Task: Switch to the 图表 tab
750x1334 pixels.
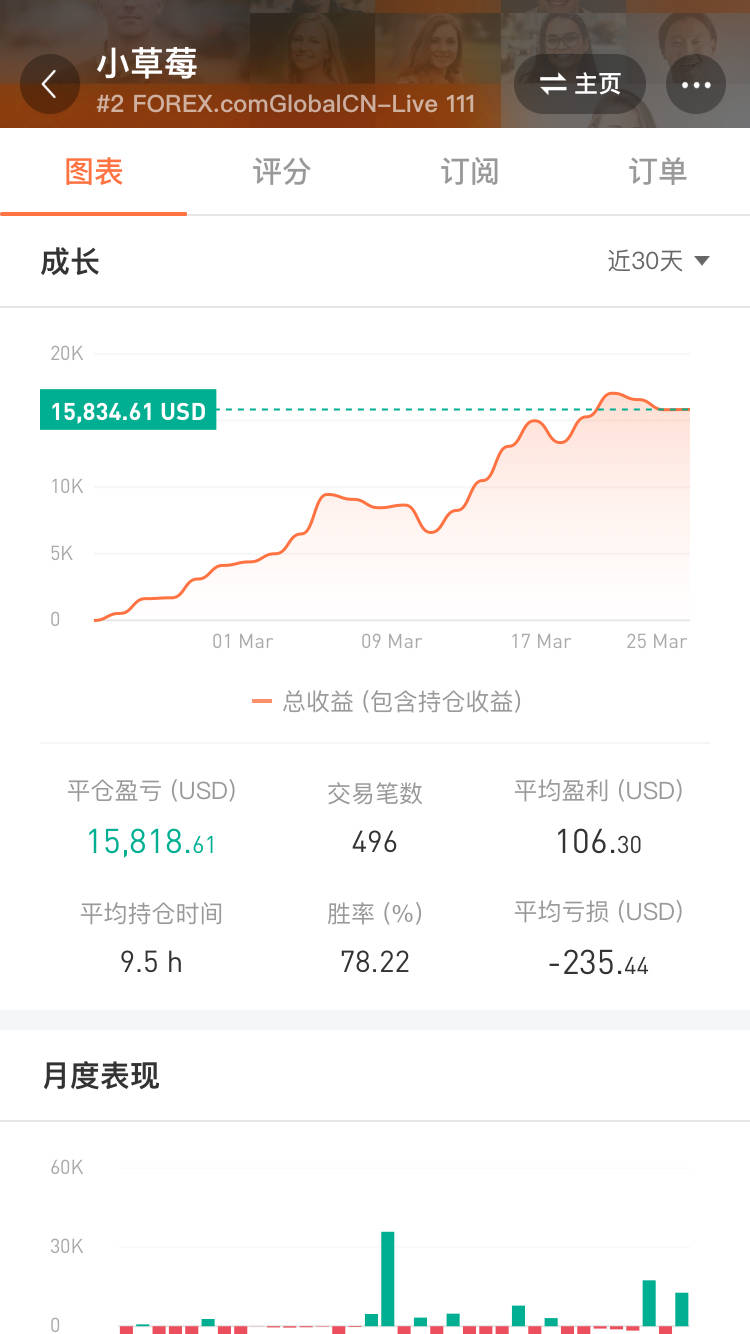Action: (94, 172)
